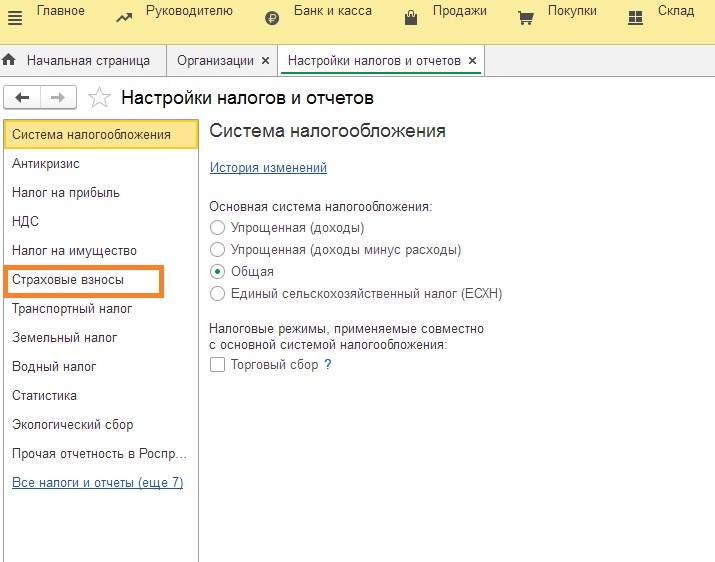Select НДС in the sidebar
Screen dimensions: 715x562
[x=101, y=221]
